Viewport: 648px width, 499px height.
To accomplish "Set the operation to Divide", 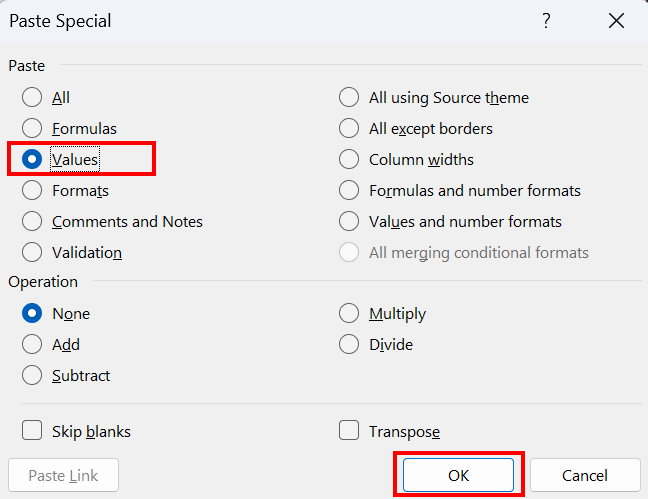I will 349,345.
